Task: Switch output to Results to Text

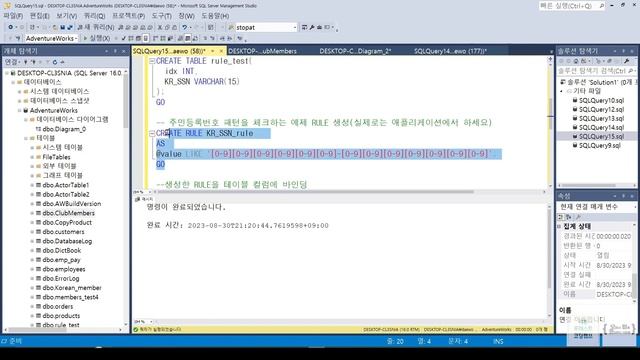Action: click(180, 38)
